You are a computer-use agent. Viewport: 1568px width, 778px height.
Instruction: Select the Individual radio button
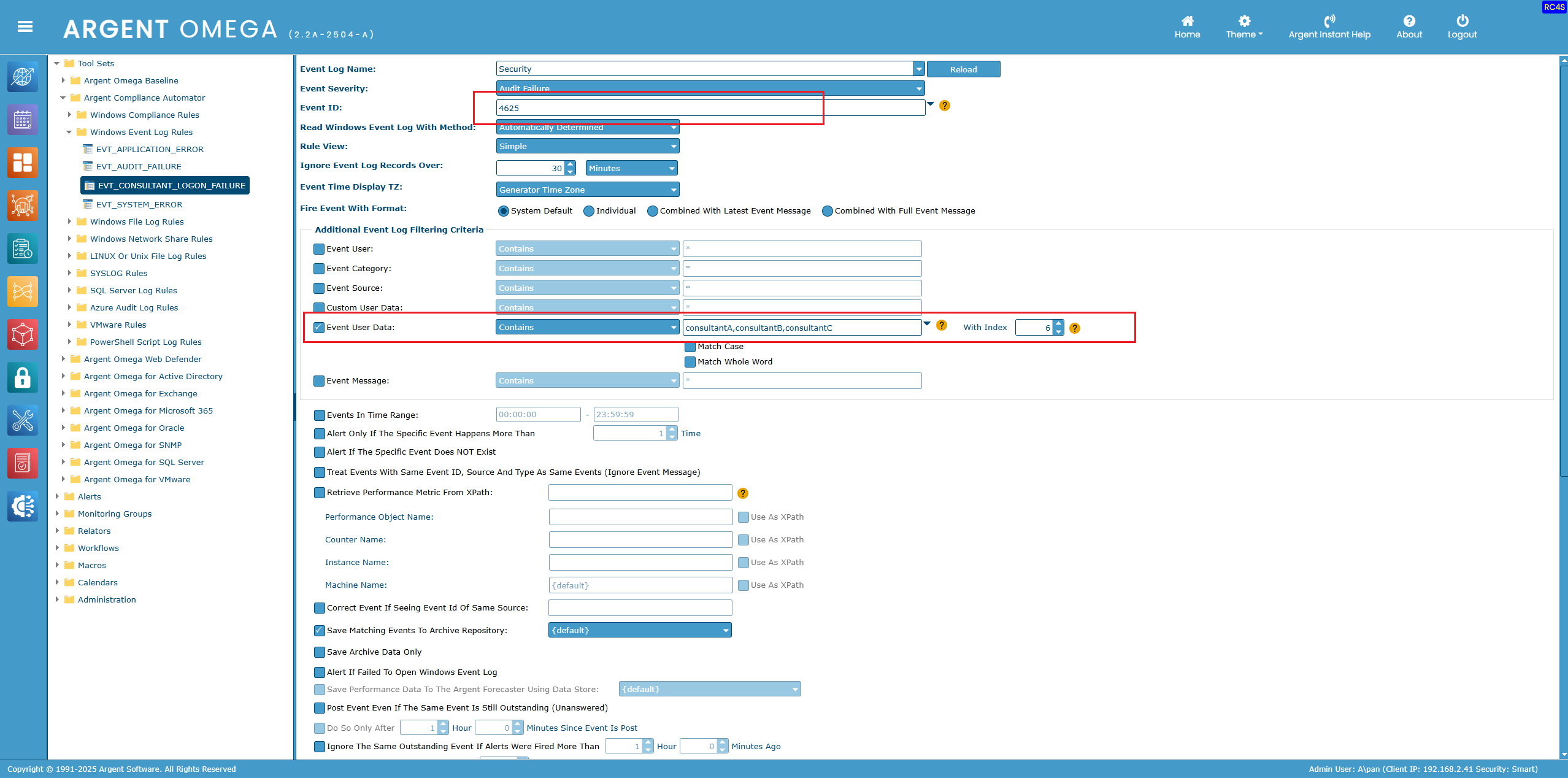(x=589, y=211)
